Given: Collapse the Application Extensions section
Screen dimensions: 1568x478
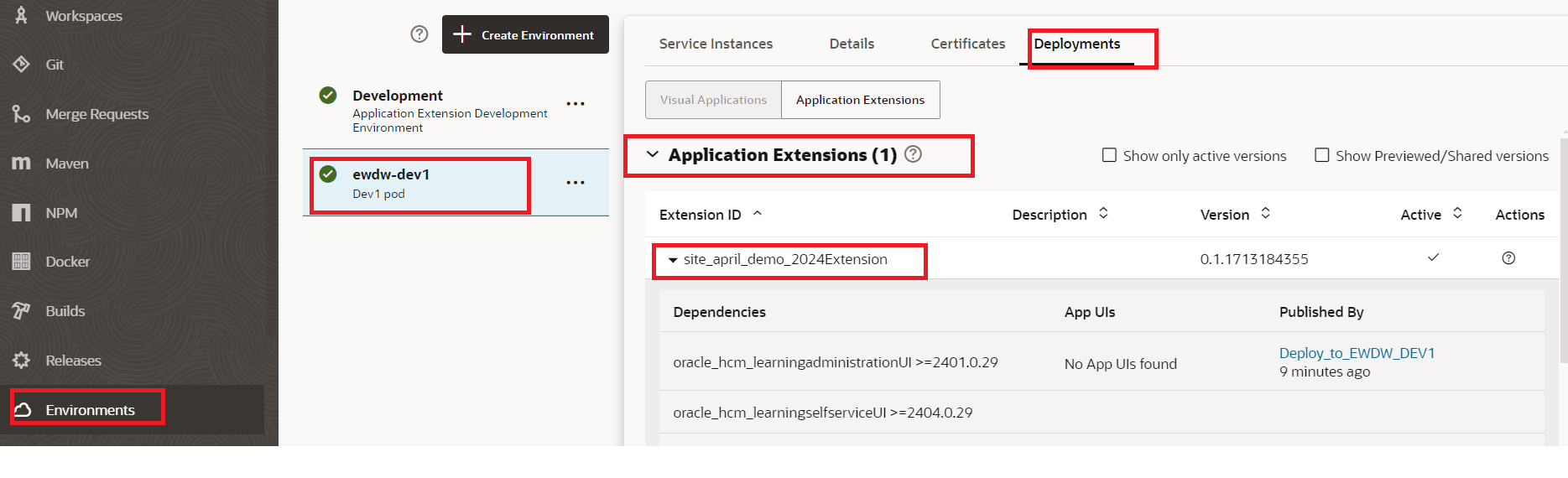Looking at the screenshot, I should tap(652, 155).
